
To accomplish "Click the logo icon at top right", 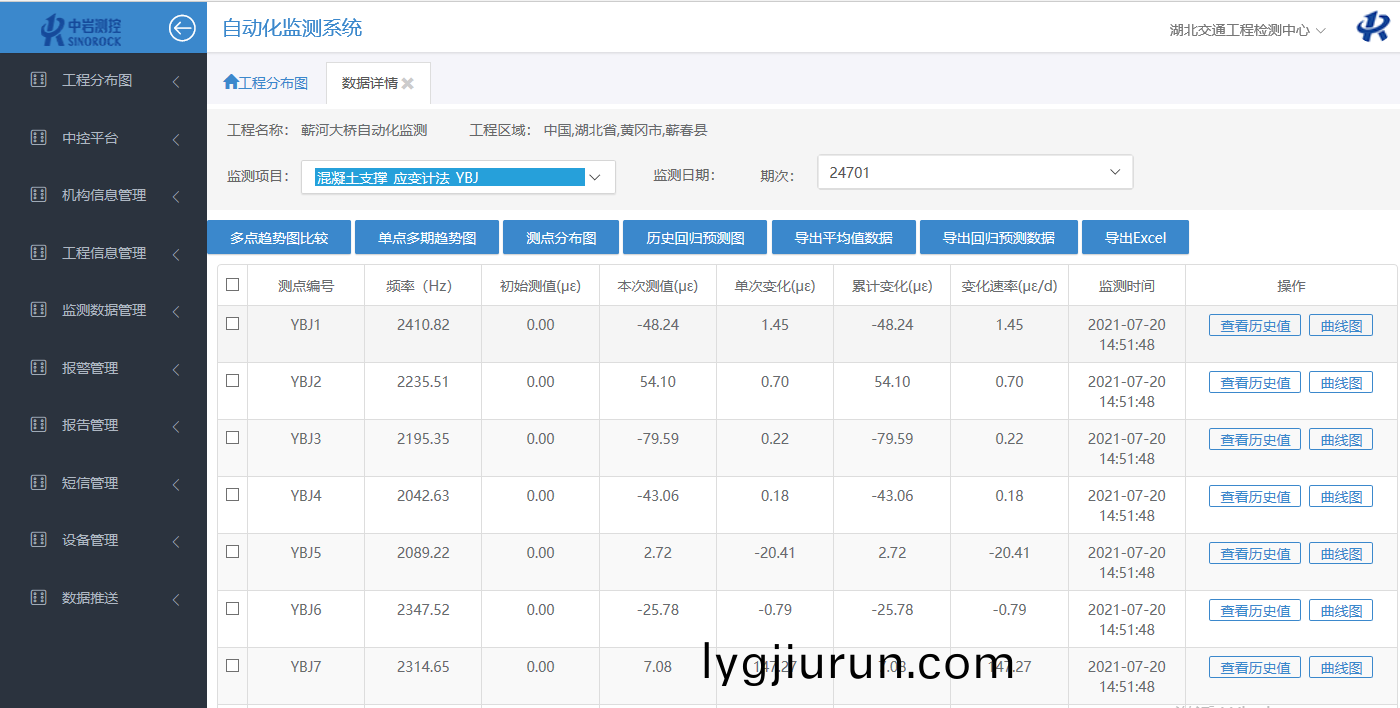I will click(x=1372, y=28).
